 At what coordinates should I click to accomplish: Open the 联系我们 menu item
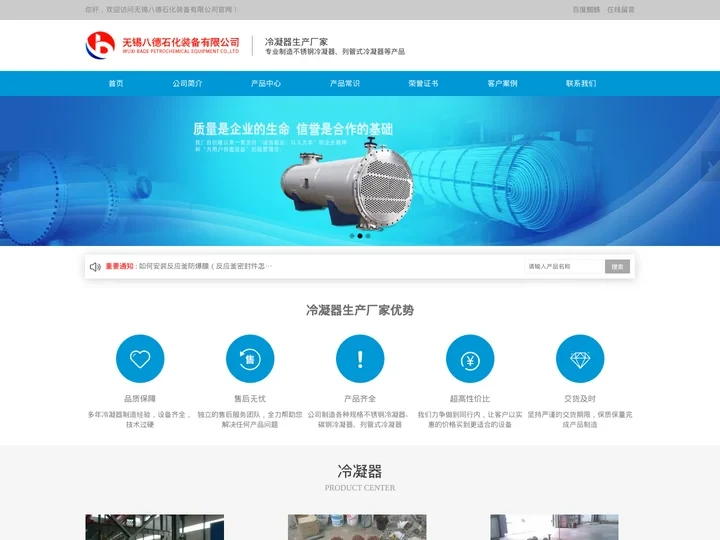[x=581, y=84]
